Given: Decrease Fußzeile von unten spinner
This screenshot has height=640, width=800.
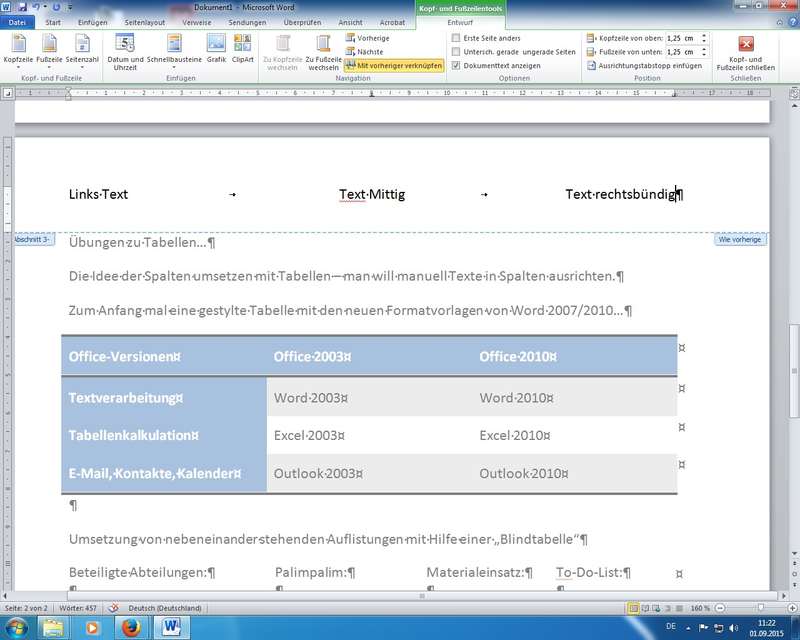Looking at the screenshot, I should click(704, 55).
